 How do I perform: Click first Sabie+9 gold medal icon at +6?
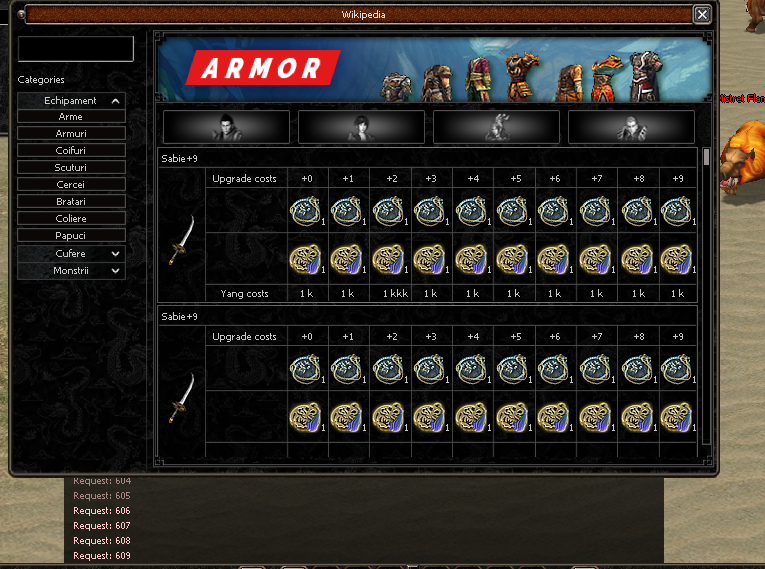coord(554,259)
